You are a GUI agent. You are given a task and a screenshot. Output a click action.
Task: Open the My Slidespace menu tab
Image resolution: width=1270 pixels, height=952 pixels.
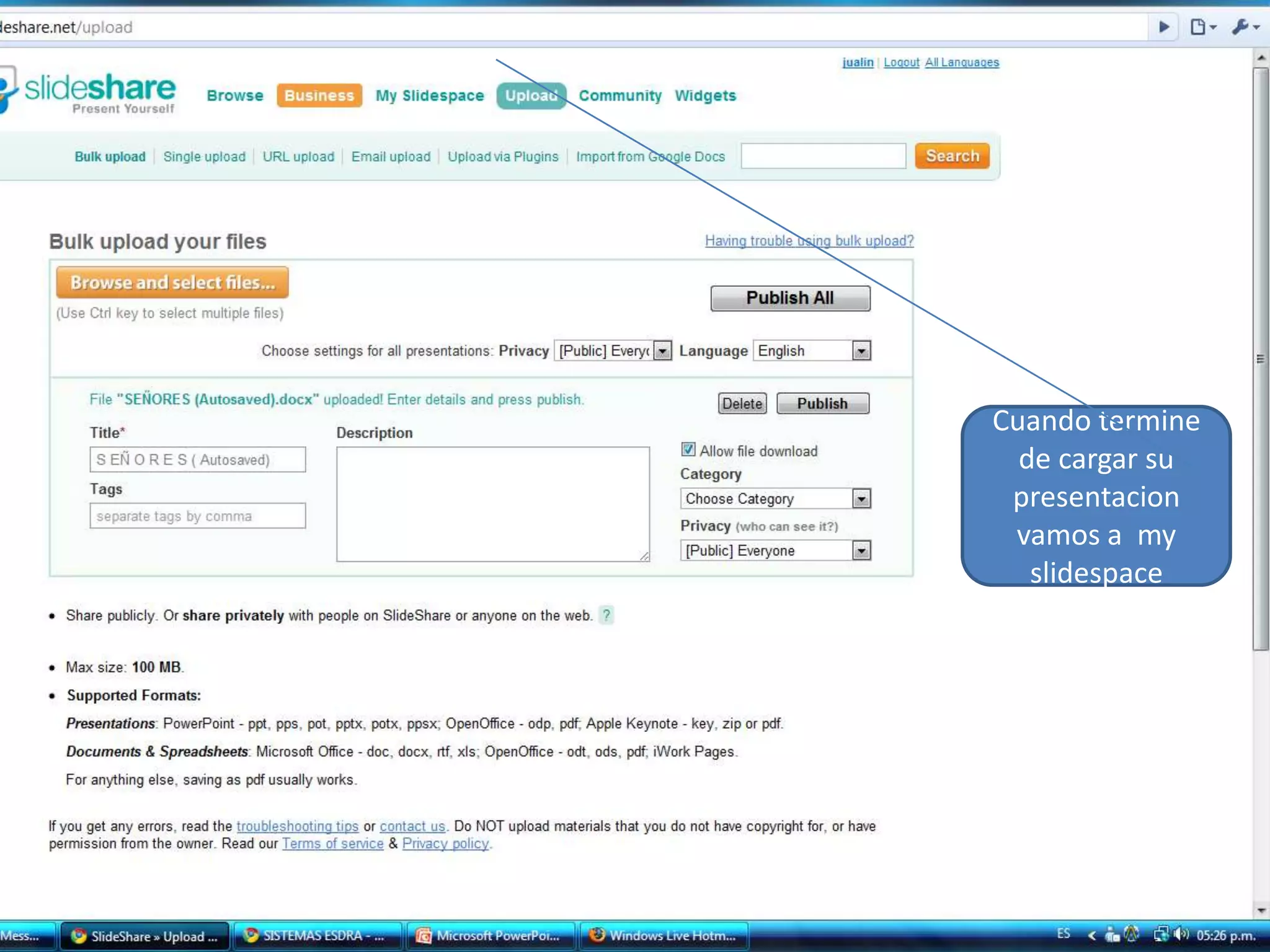tap(429, 96)
